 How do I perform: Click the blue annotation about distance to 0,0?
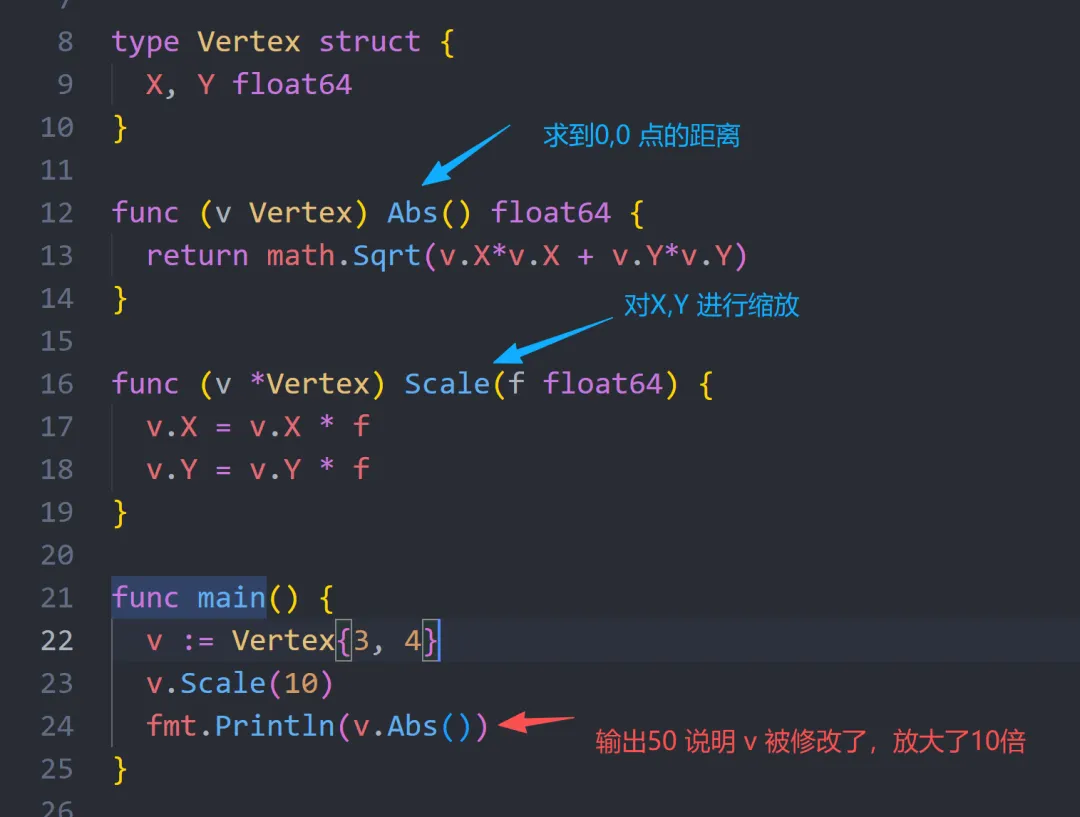641,136
